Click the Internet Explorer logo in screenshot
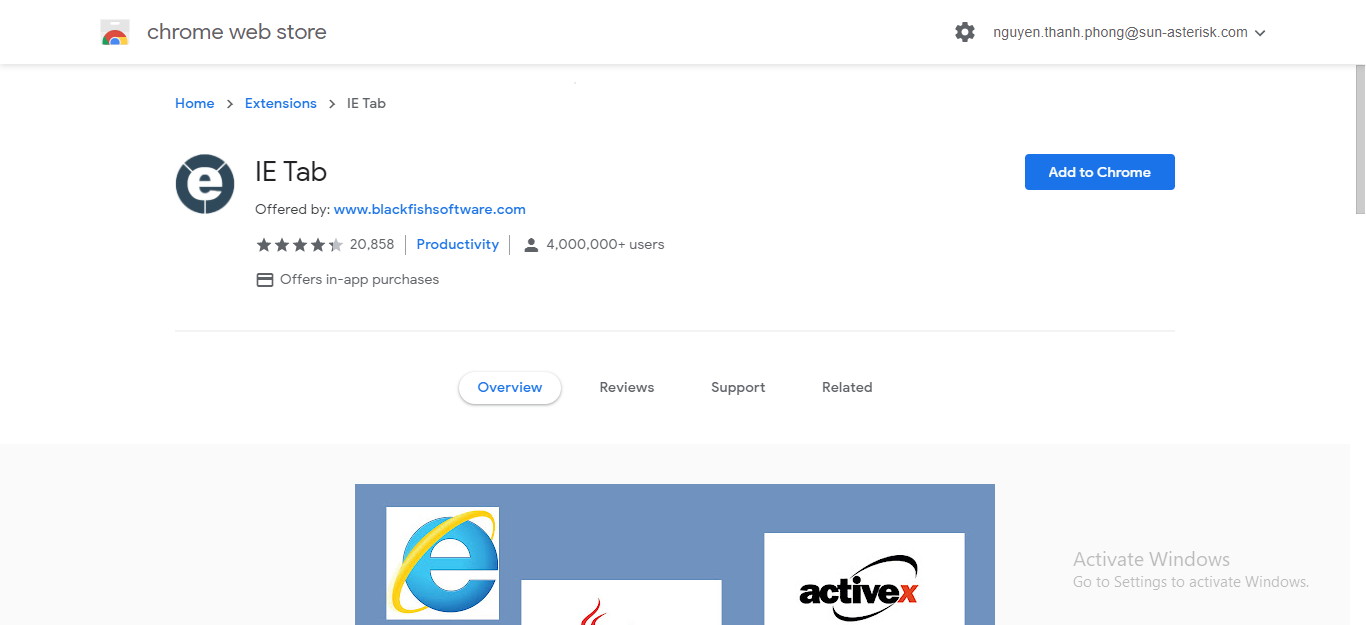1366x625 pixels. pos(443,563)
